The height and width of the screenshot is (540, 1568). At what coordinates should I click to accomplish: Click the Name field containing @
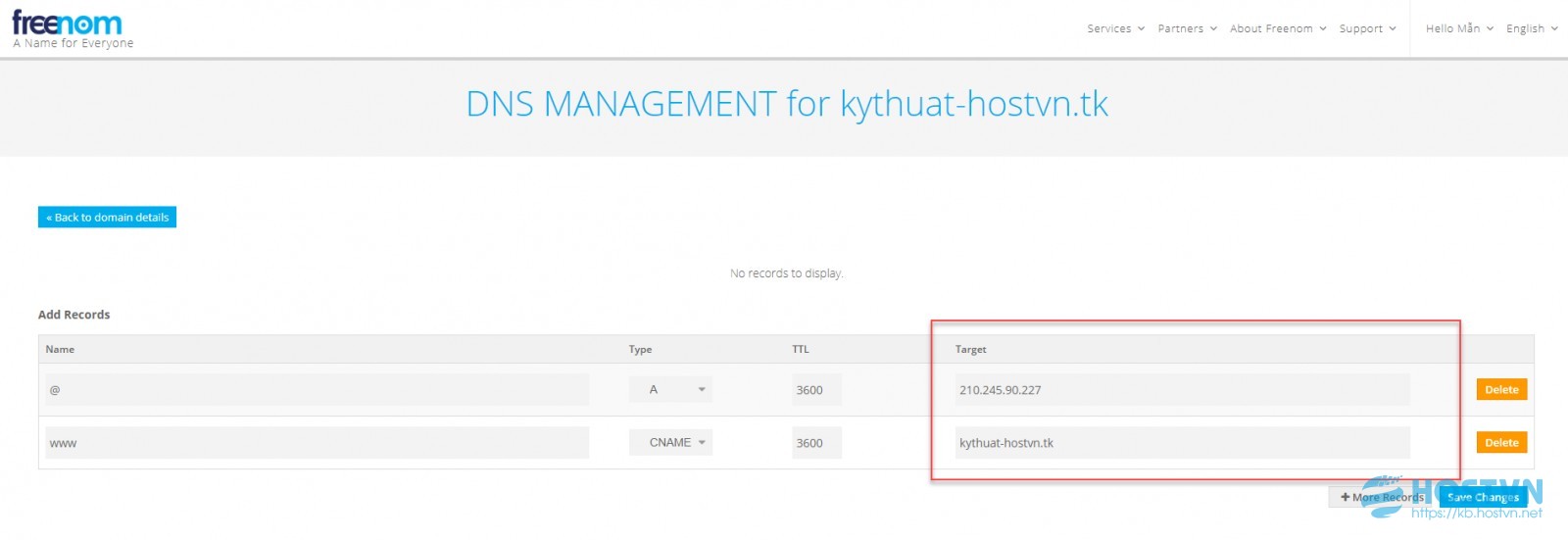(x=317, y=390)
